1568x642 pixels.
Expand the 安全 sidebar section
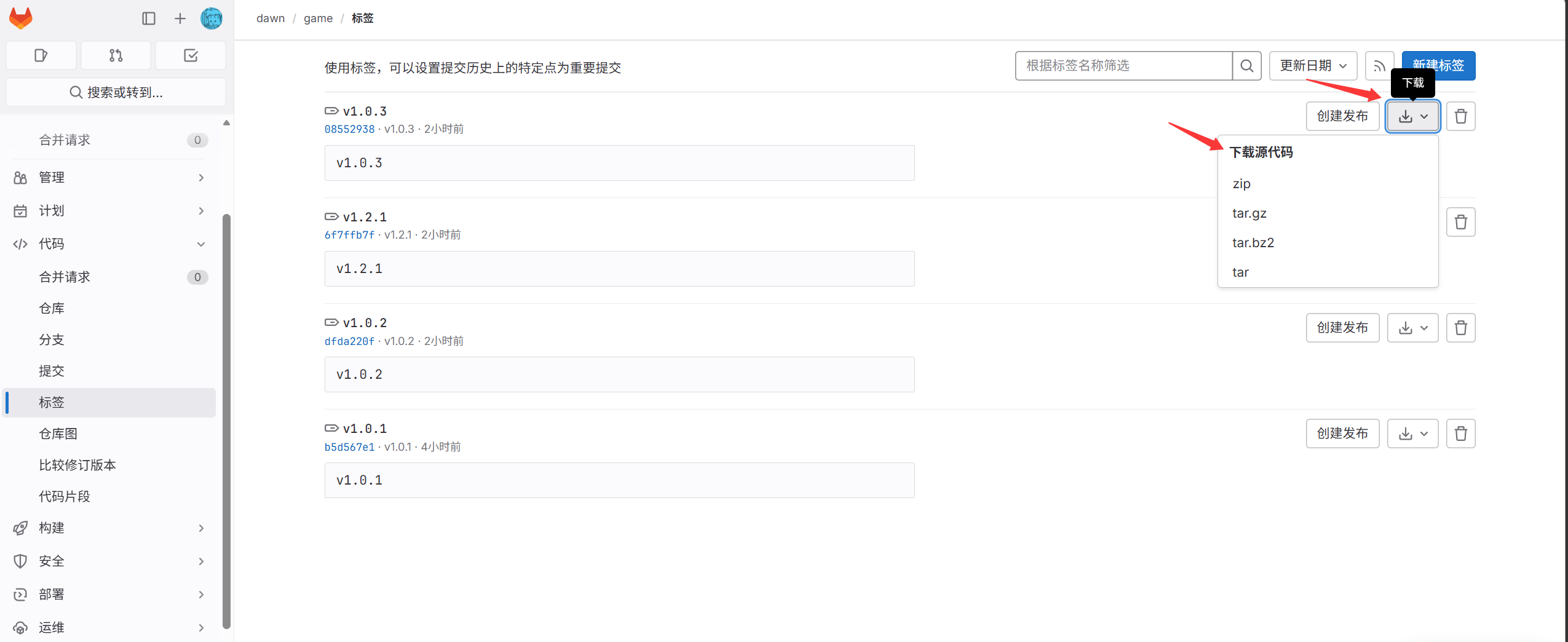[109, 561]
